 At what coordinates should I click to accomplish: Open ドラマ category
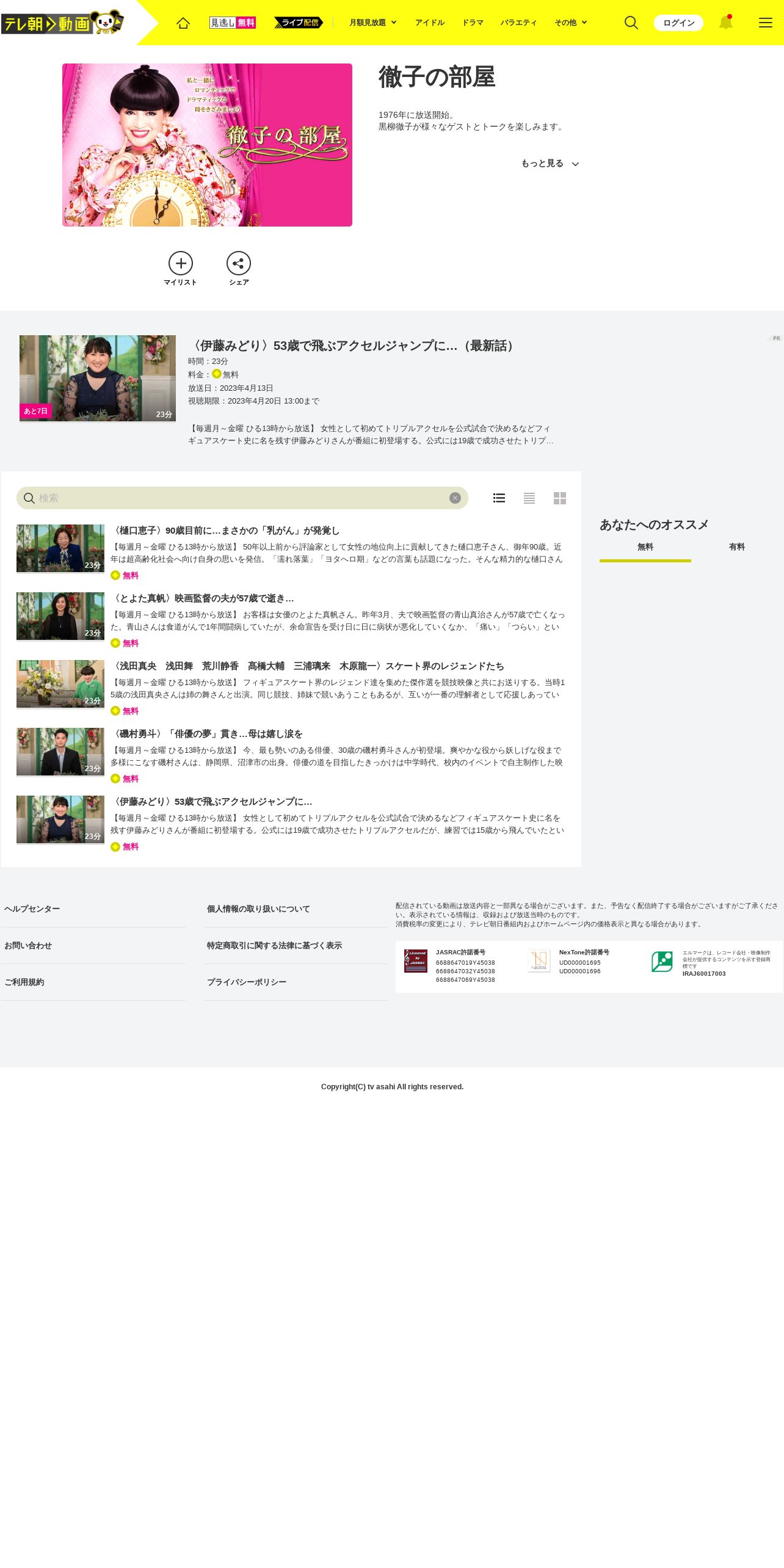tap(473, 23)
